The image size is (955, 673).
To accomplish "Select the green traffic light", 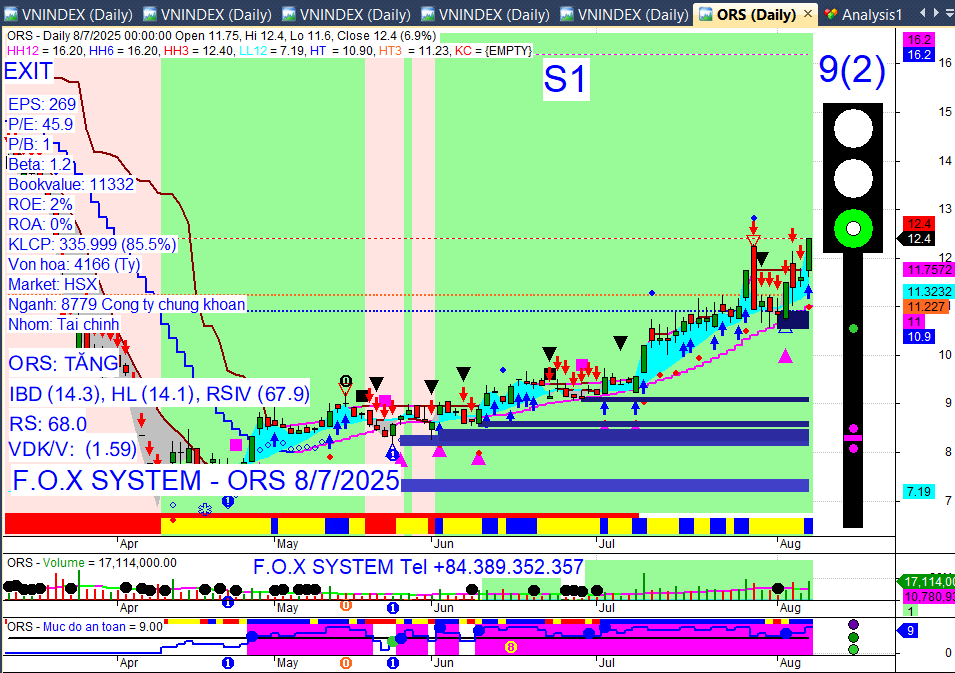I will coord(853,229).
